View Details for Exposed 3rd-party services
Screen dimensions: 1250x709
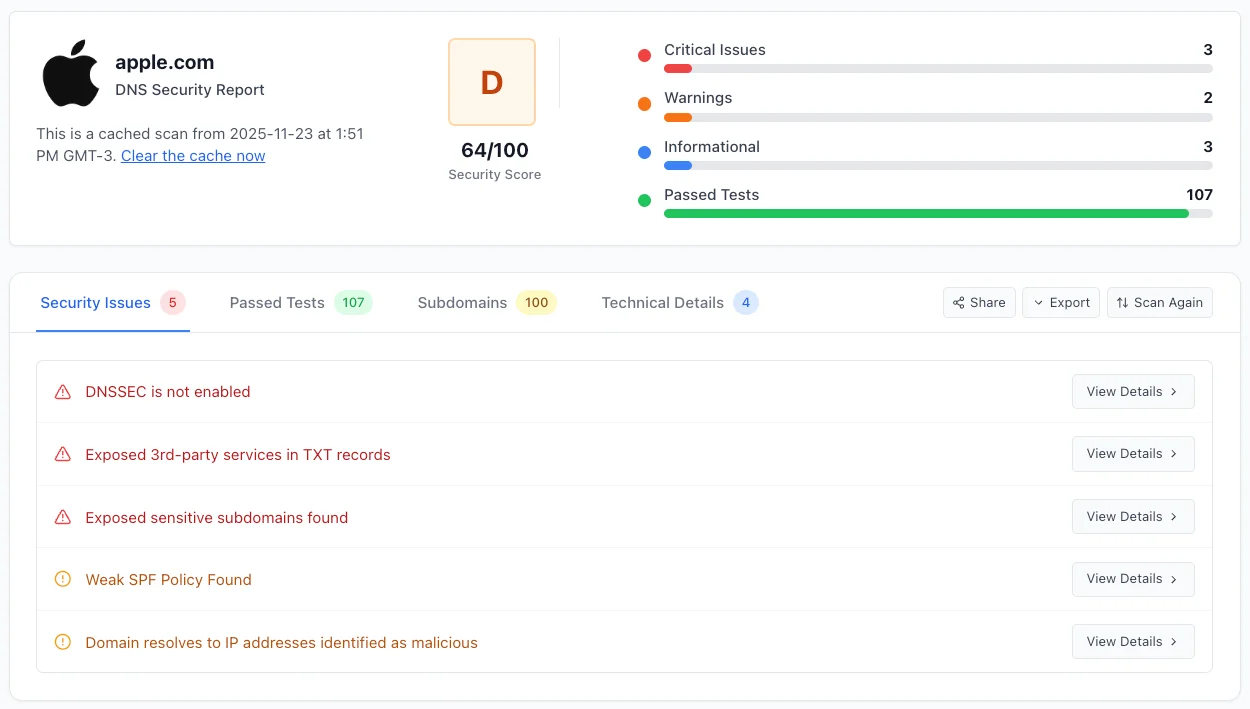tap(1133, 454)
